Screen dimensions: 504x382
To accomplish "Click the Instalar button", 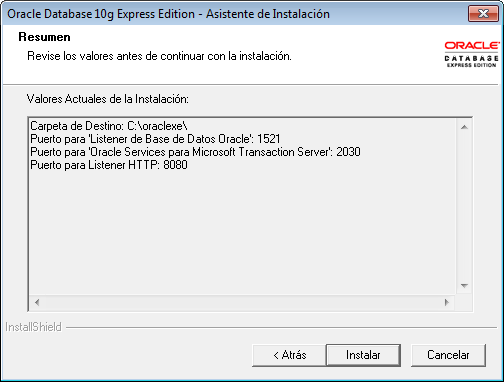I will pyautogui.click(x=363, y=355).
